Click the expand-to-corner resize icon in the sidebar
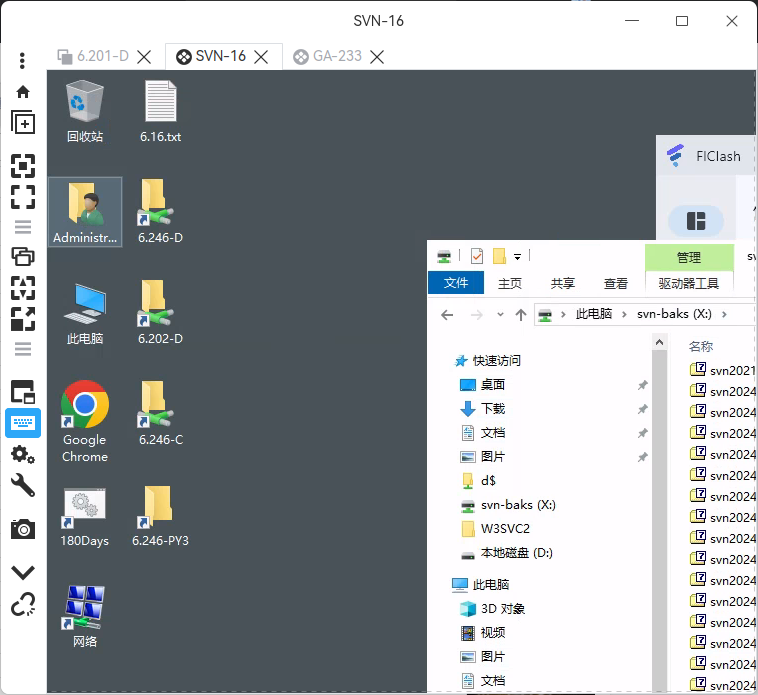The width and height of the screenshot is (758, 695). point(23,319)
